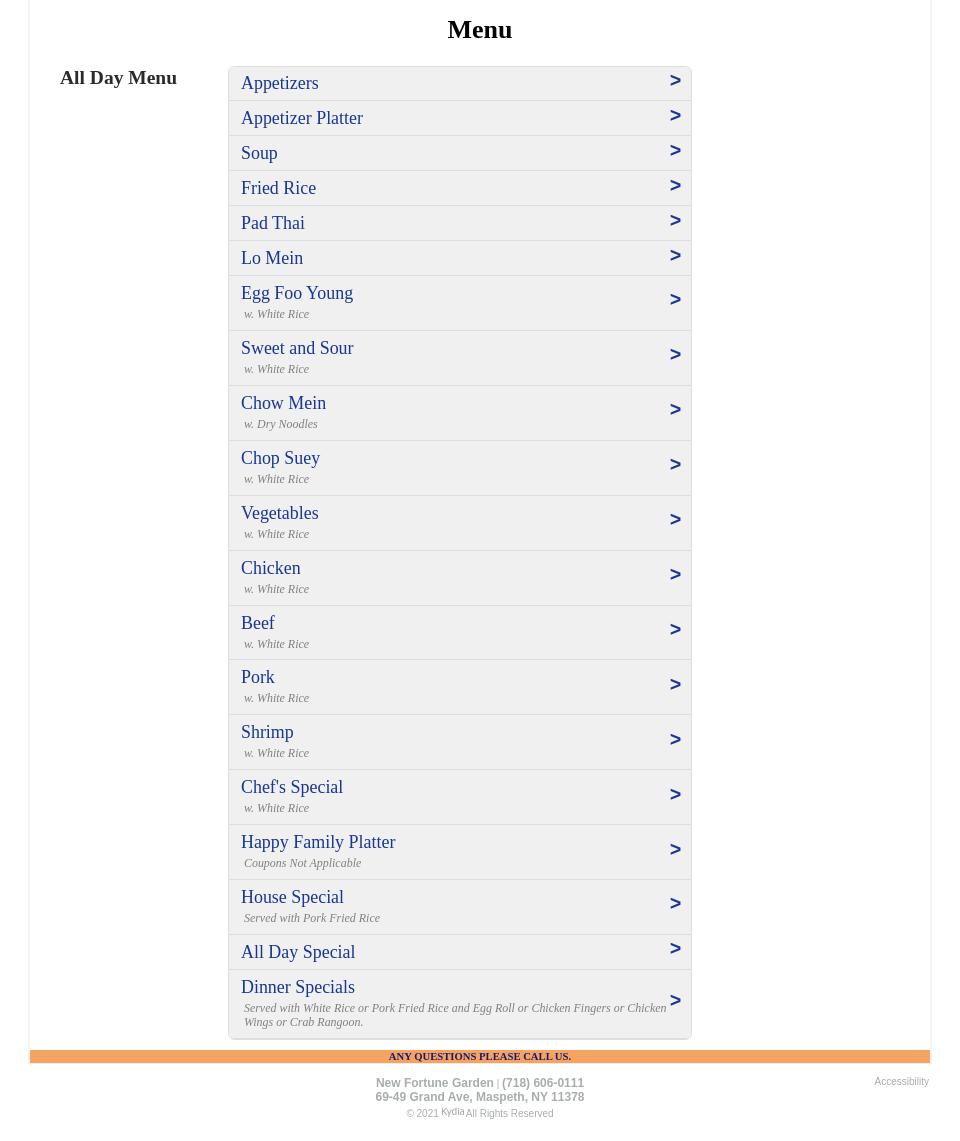Image resolution: width=960 pixels, height=1141 pixels.
Task: Expand the Lo Mein section
Action: (x=675, y=257)
